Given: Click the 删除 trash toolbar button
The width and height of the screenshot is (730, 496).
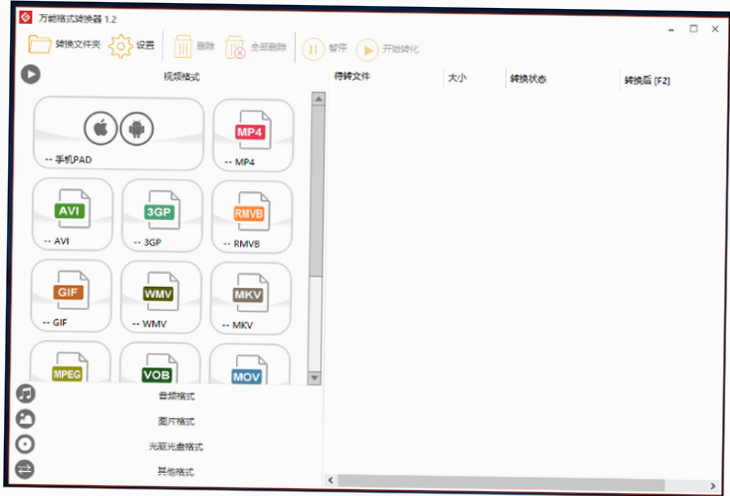Looking at the screenshot, I should [194, 46].
